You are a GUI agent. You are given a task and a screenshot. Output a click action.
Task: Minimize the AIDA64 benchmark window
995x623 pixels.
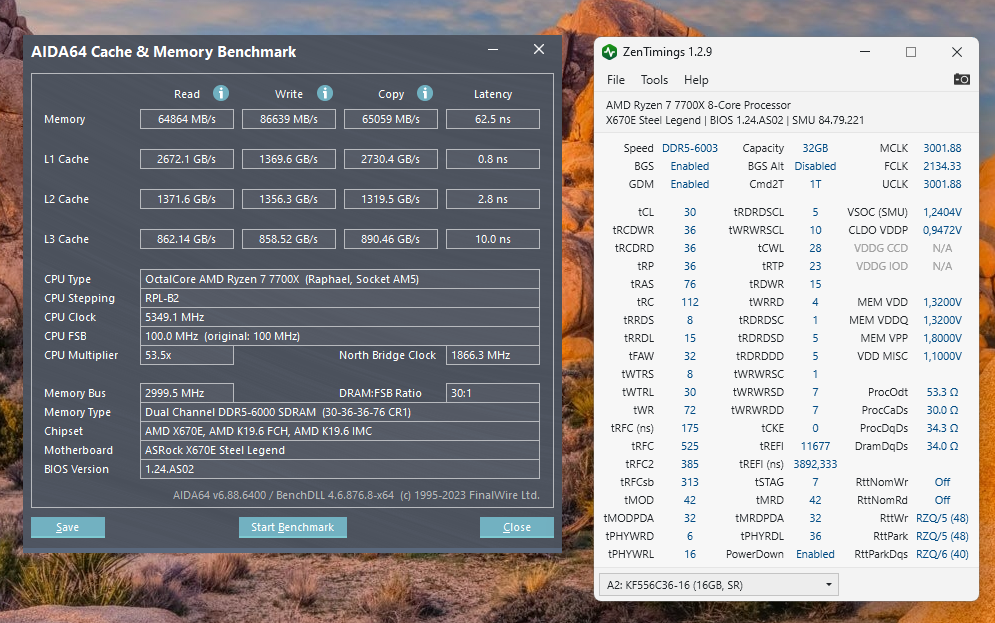493,49
